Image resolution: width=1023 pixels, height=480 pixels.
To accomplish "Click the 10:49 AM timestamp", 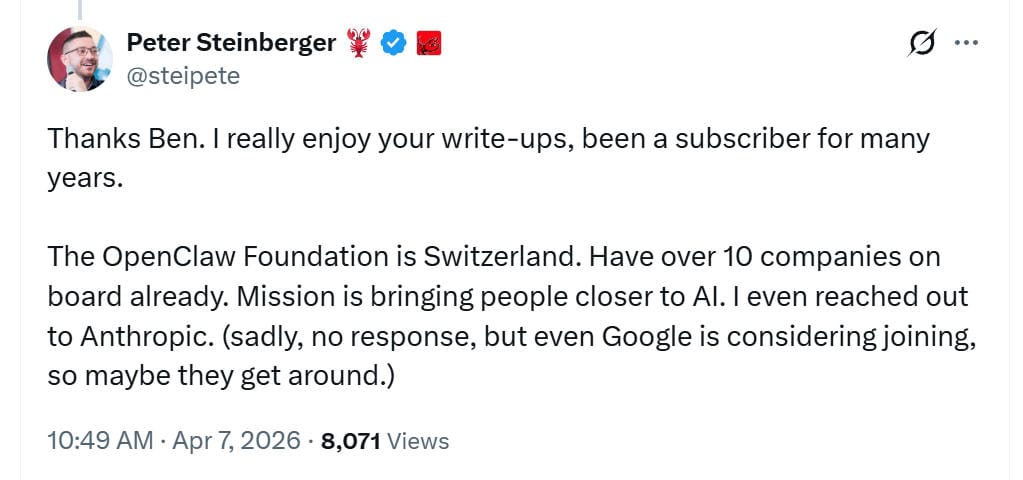I will pyautogui.click(x=100, y=442).
